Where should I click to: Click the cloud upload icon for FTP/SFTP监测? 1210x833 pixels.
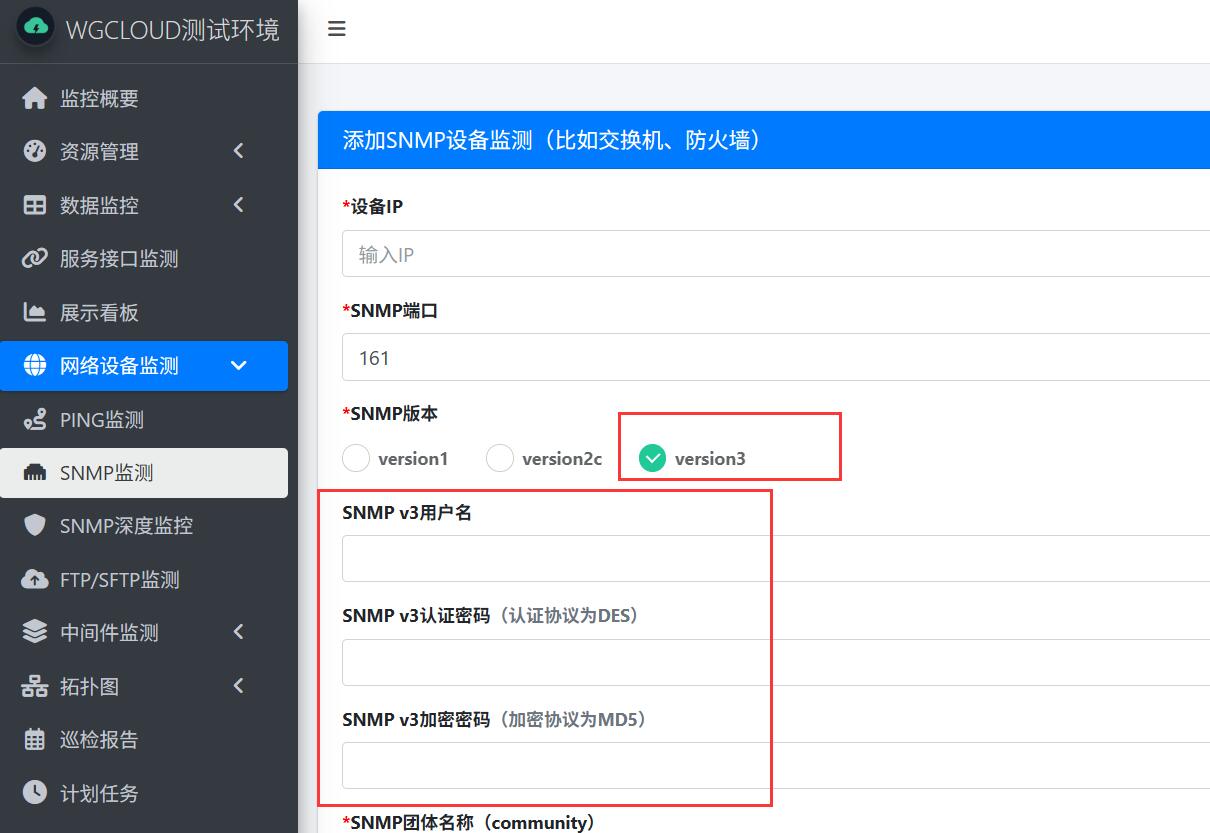click(35, 580)
